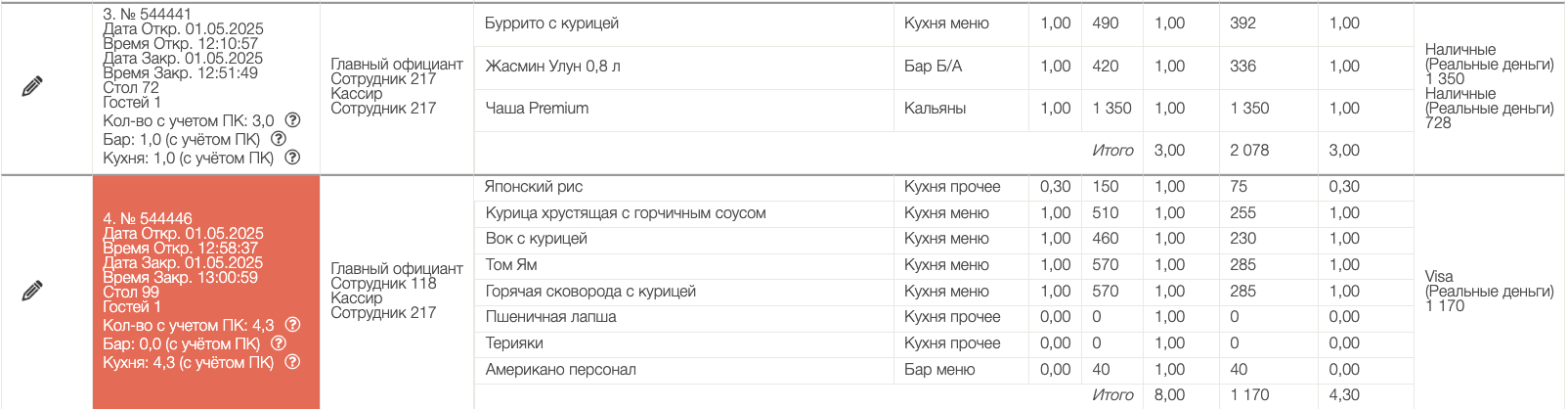Click help icon next to Кухня: 1,0

pos(292,158)
